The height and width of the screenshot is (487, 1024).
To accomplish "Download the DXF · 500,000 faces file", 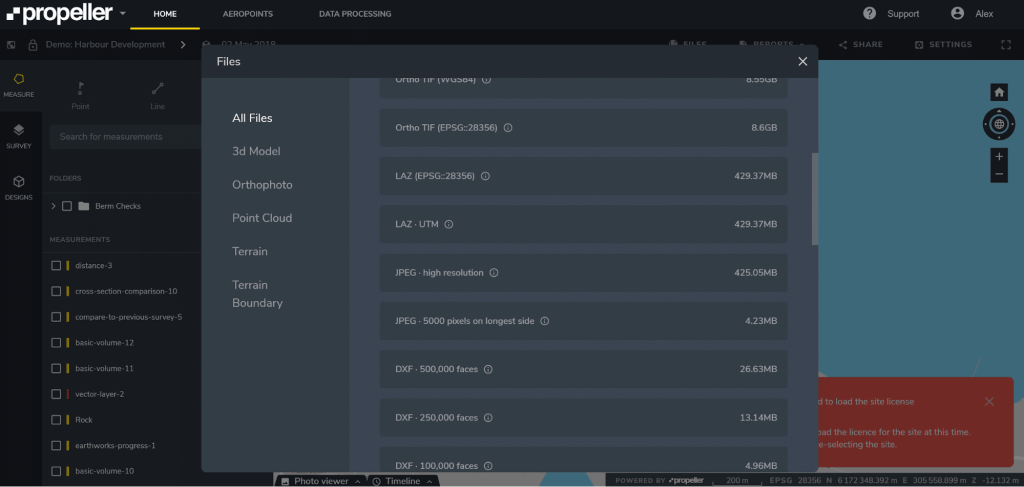I will tap(582, 369).
